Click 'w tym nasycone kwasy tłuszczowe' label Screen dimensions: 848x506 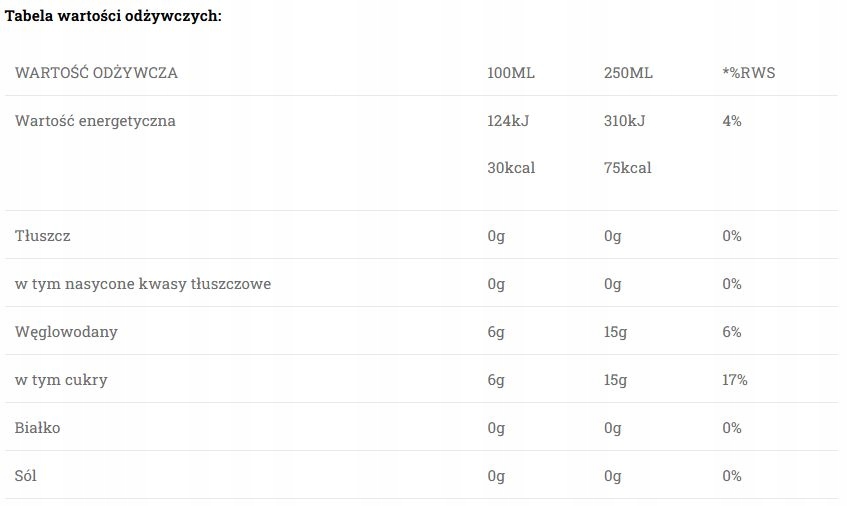(143, 284)
